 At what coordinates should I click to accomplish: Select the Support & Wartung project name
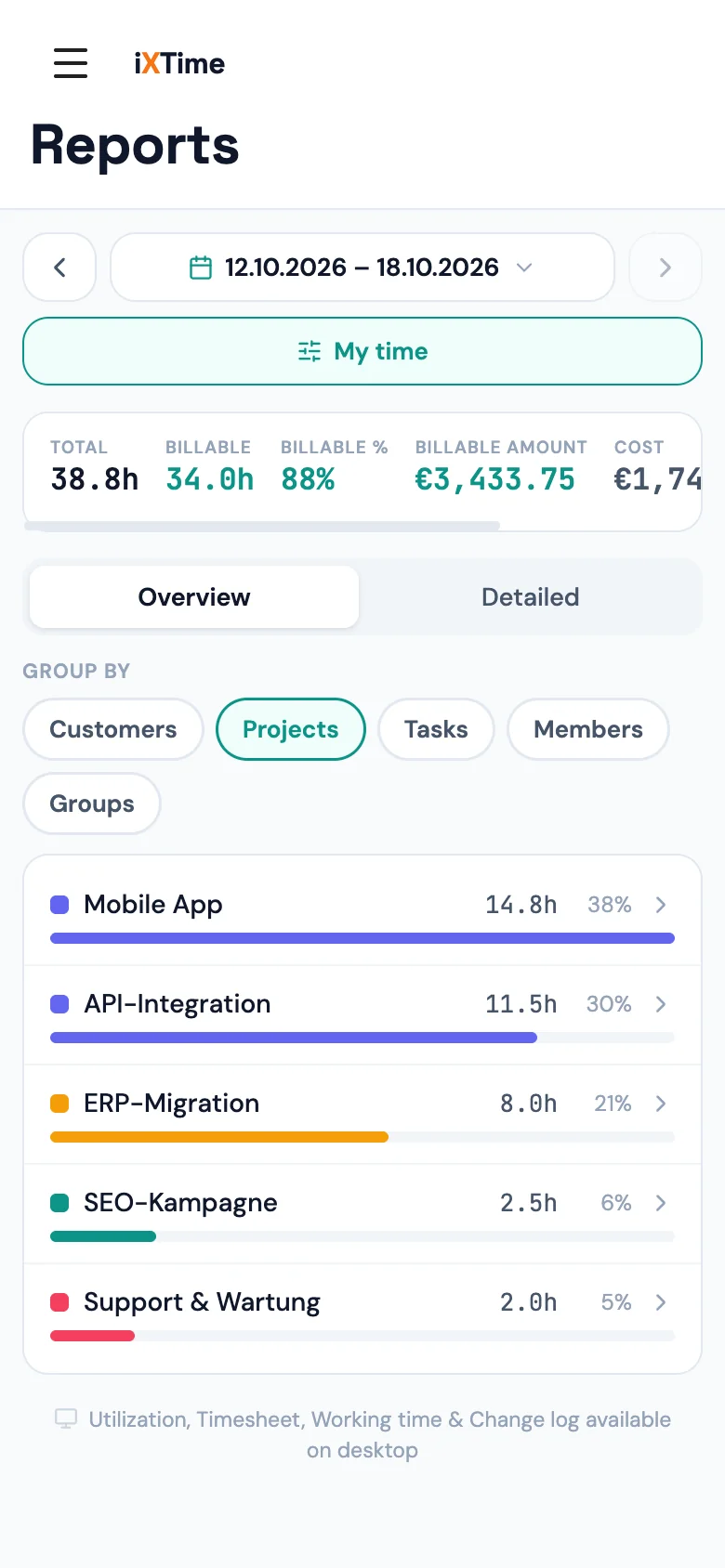click(202, 1302)
